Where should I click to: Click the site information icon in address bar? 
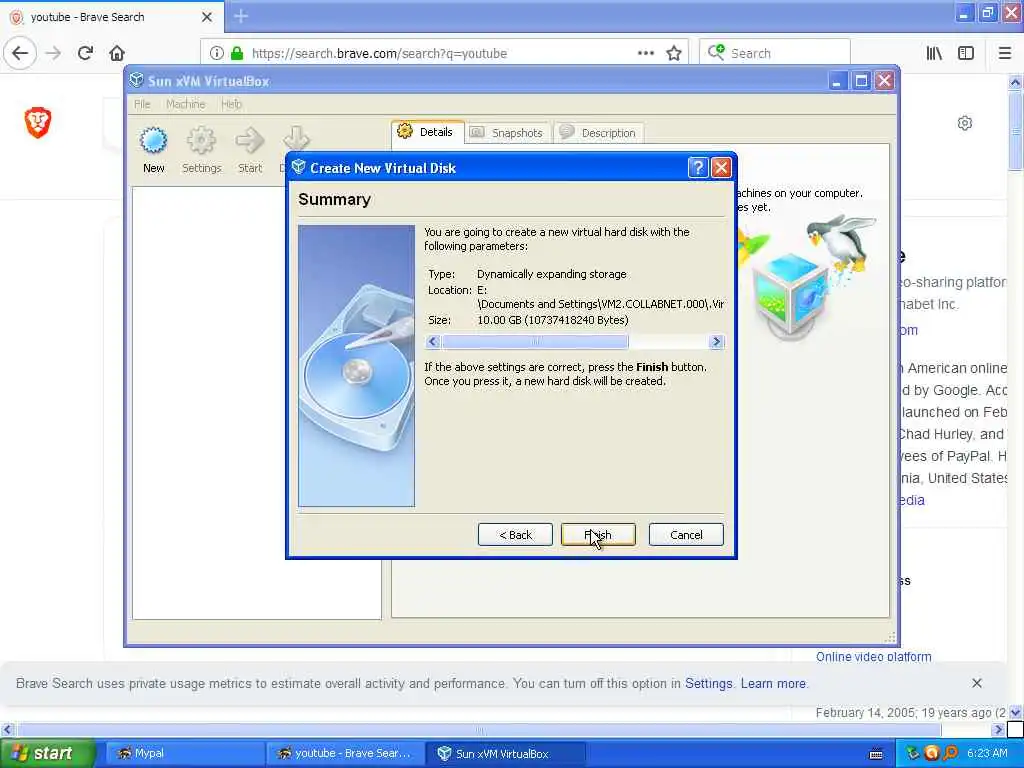tap(216, 53)
